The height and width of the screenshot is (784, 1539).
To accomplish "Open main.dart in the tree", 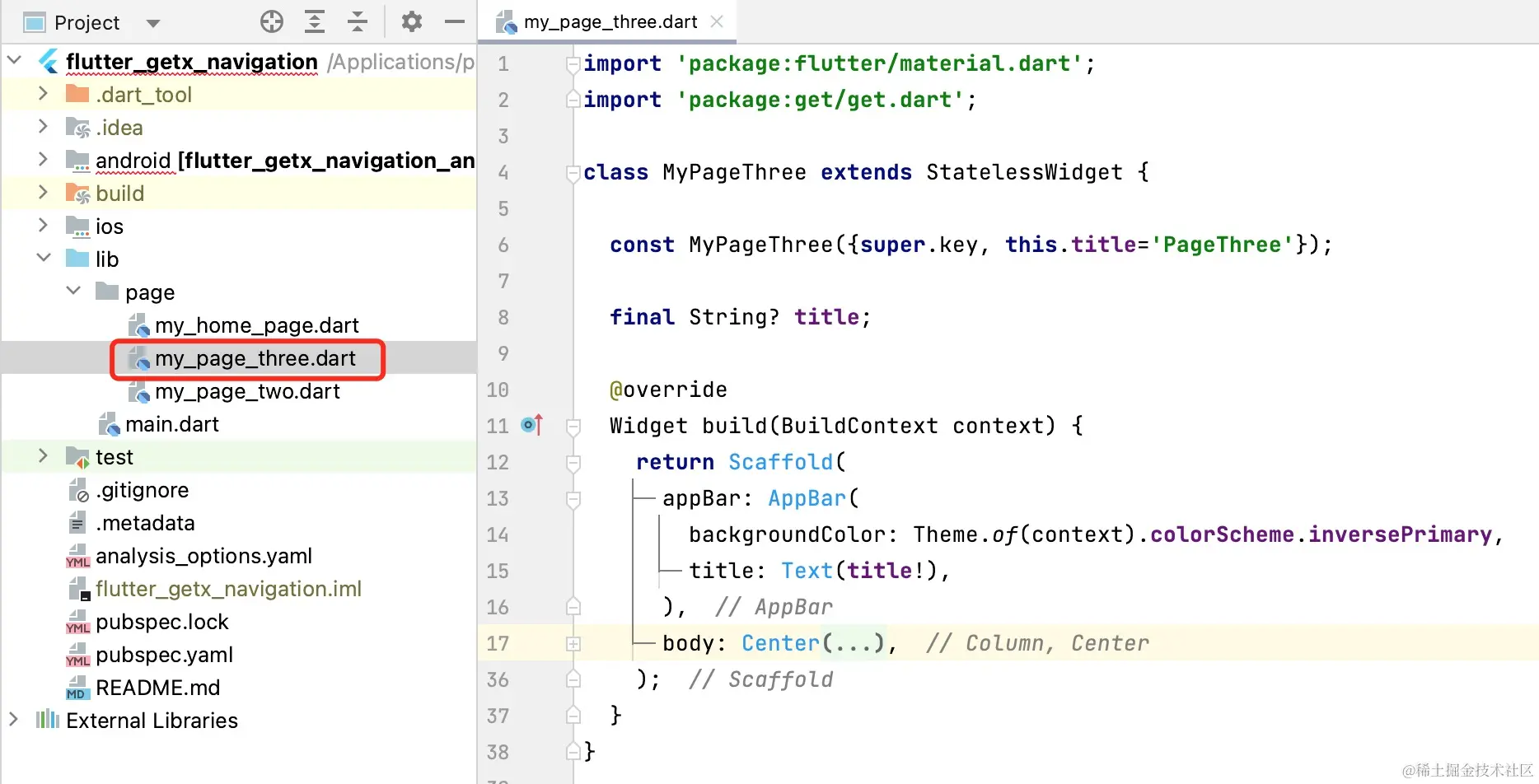I will click(x=172, y=424).
